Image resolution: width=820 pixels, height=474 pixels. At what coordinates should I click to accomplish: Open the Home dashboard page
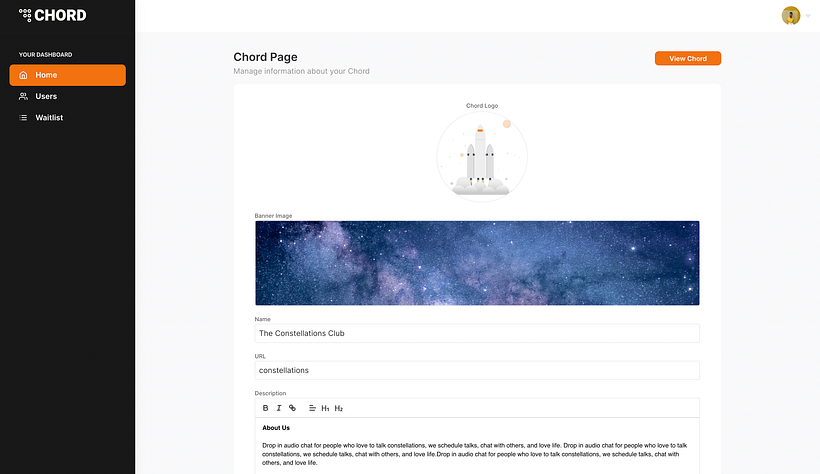tap(67, 75)
